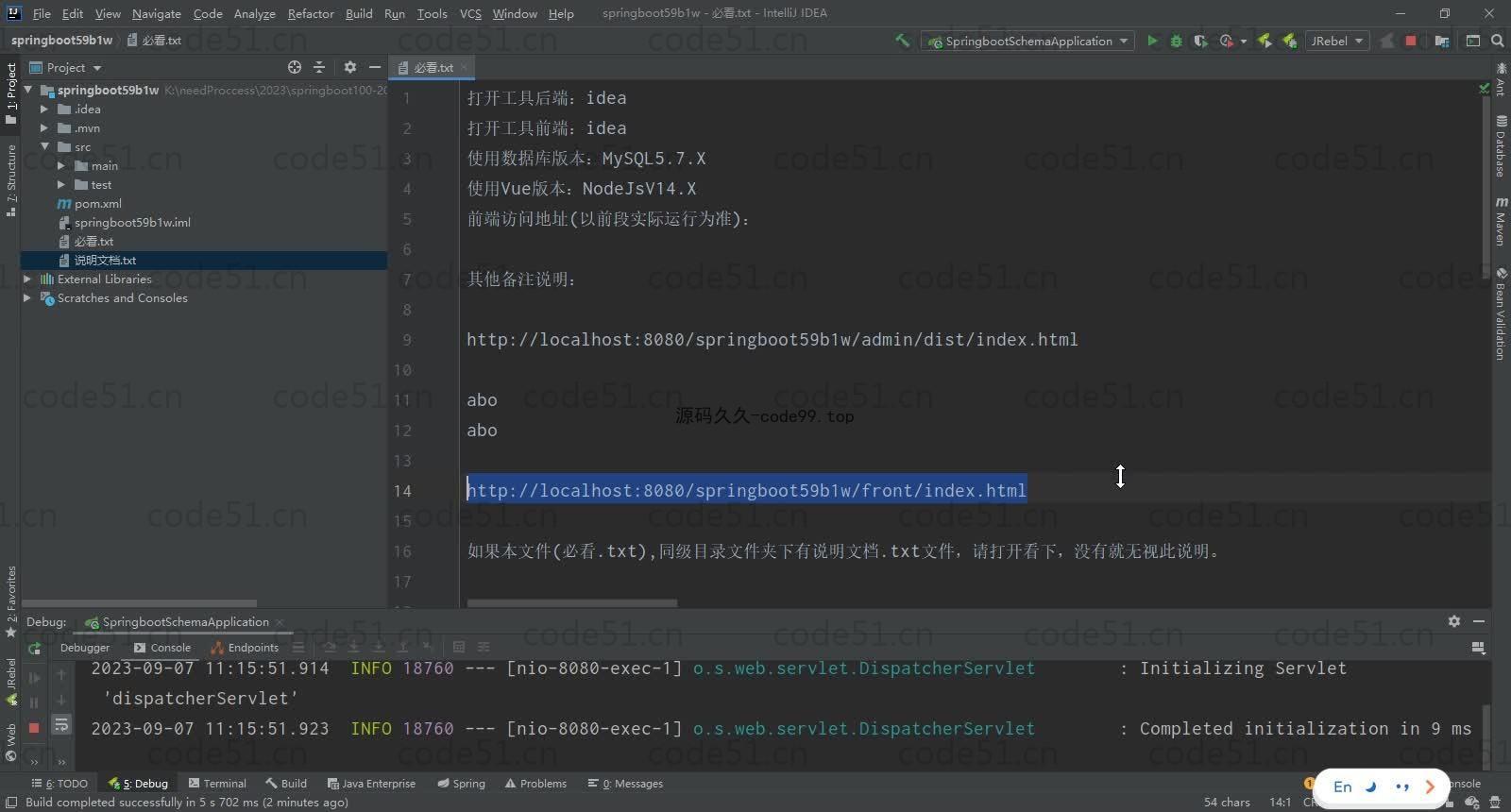Toggle the Ant side tool window
This screenshot has height=812, width=1511.
1501,79
